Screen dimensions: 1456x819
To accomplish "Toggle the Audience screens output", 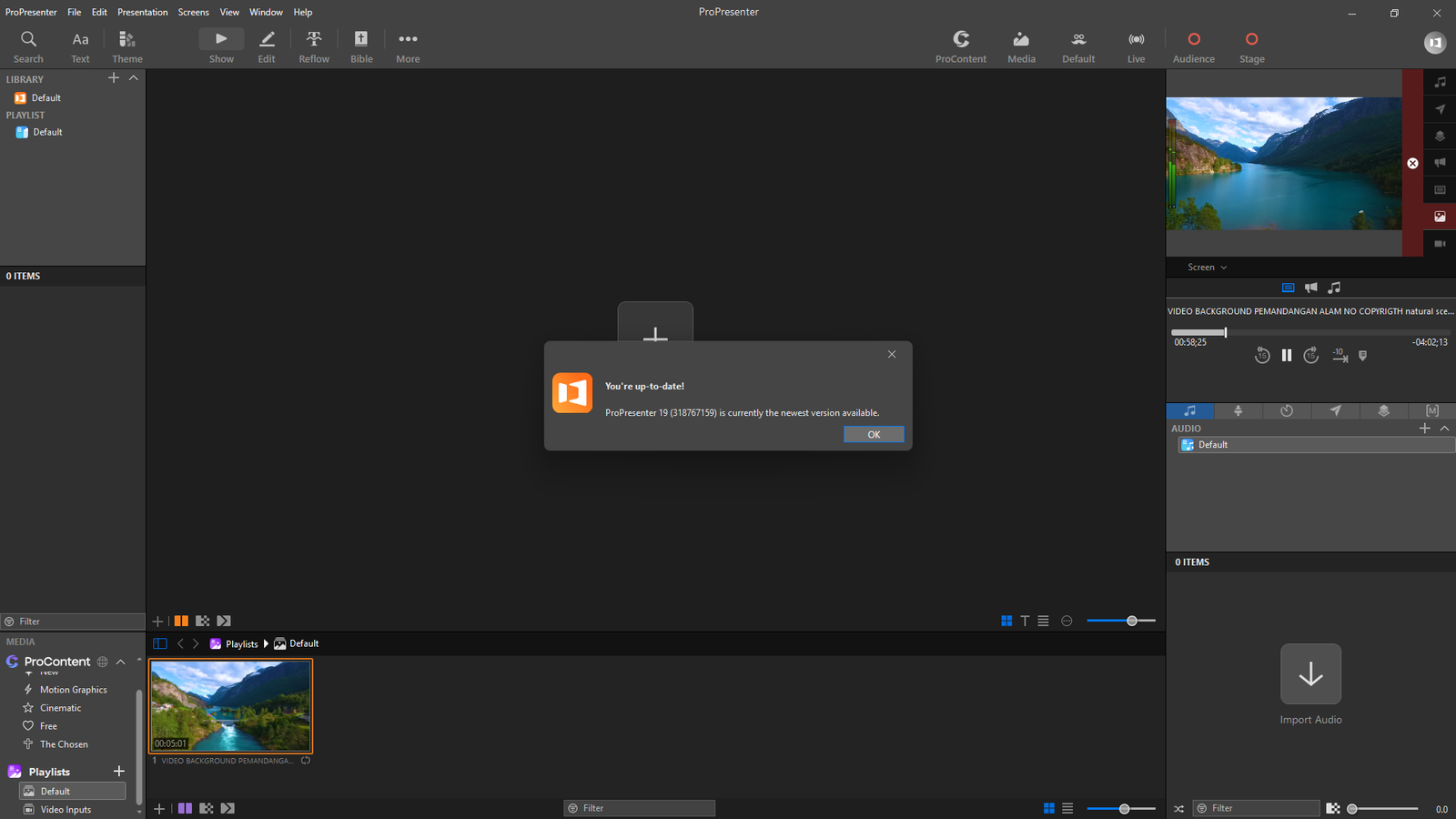I will point(1194,46).
